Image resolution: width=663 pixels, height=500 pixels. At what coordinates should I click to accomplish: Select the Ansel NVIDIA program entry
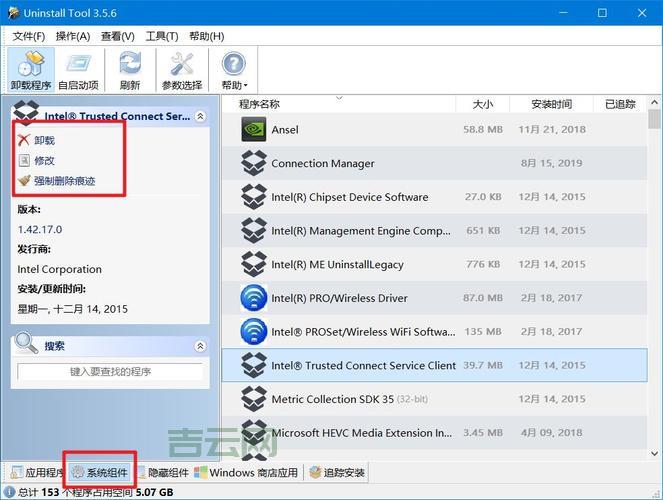pos(284,130)
